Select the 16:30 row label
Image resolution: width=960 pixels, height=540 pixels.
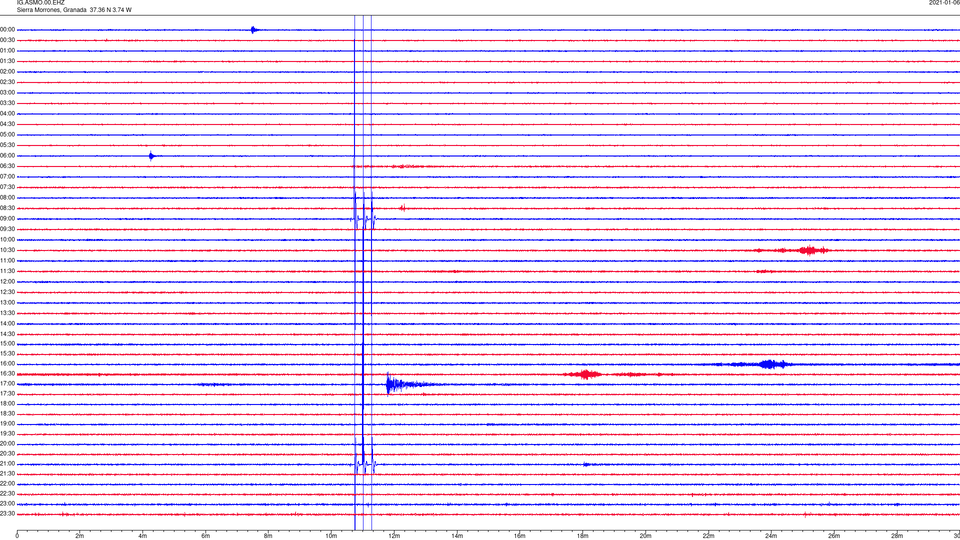tap(7, 373)
